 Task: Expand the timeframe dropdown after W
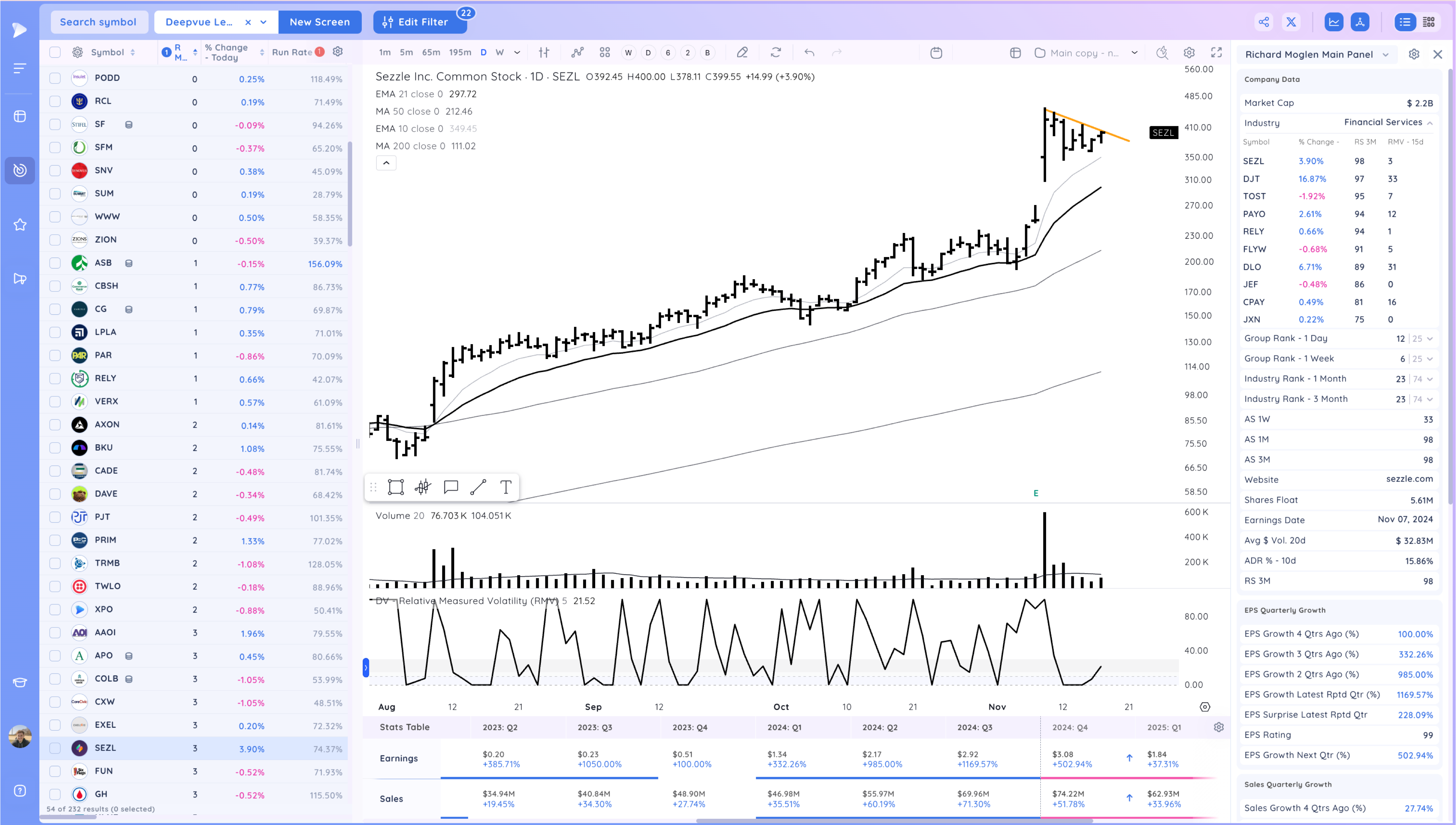517,53
